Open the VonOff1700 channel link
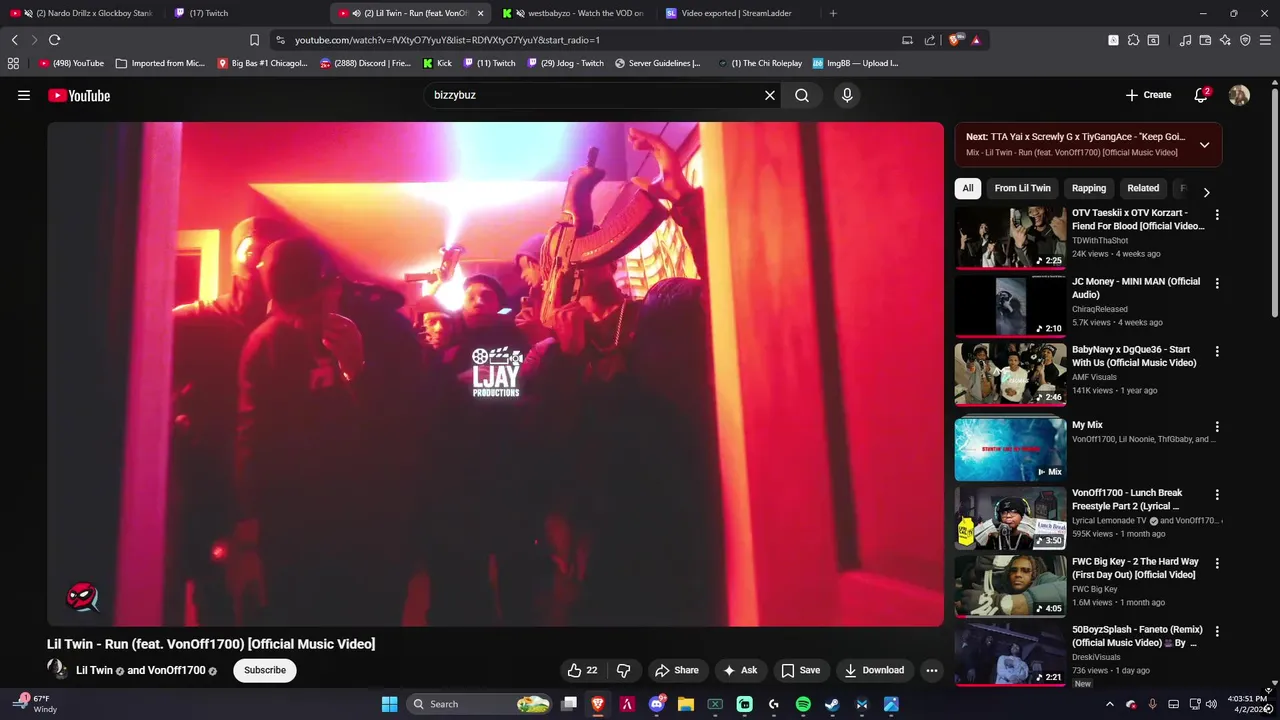 176,670
